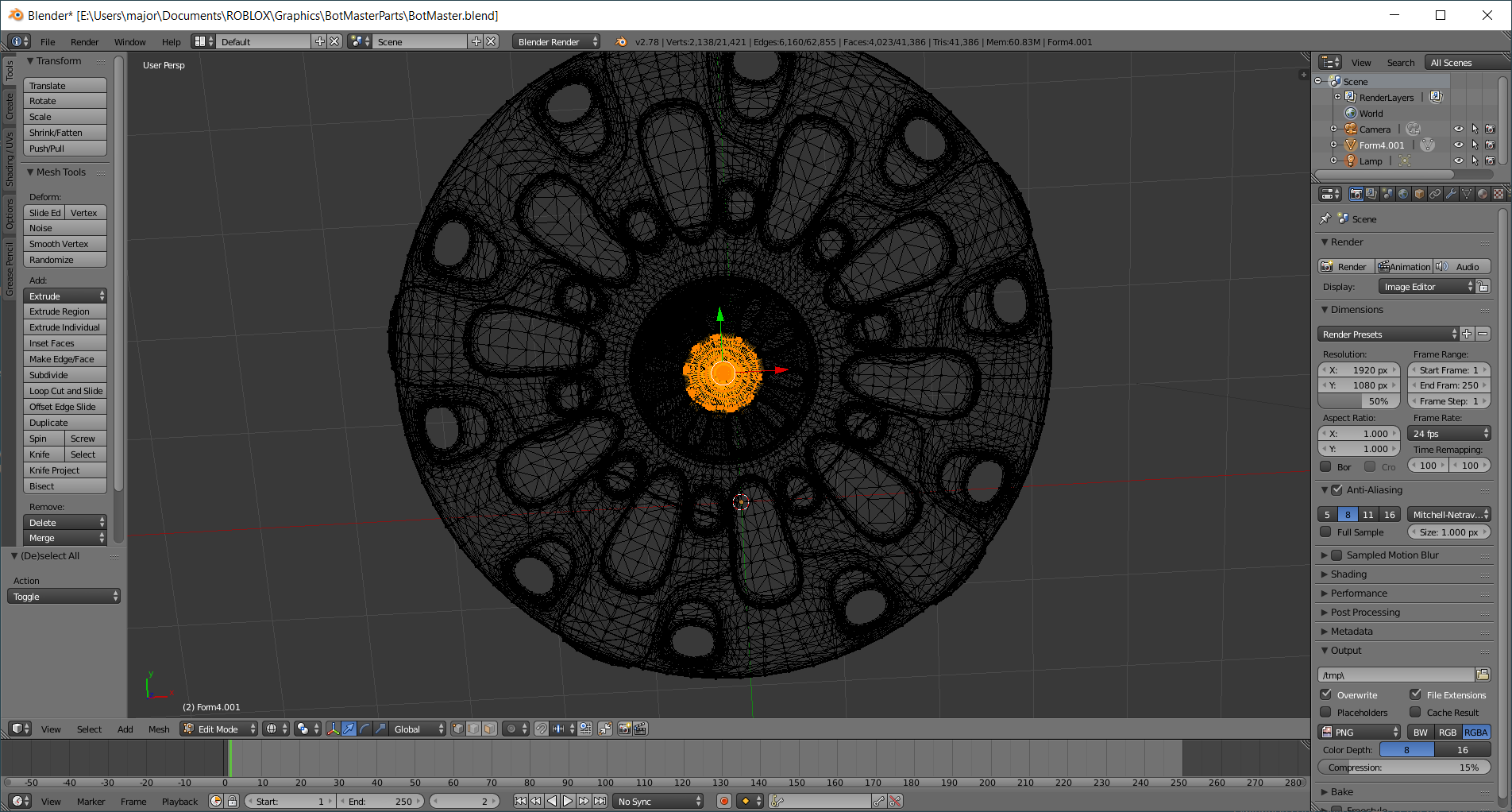
Task: Open the Global orientation dropdown
Action: [418, 729]
